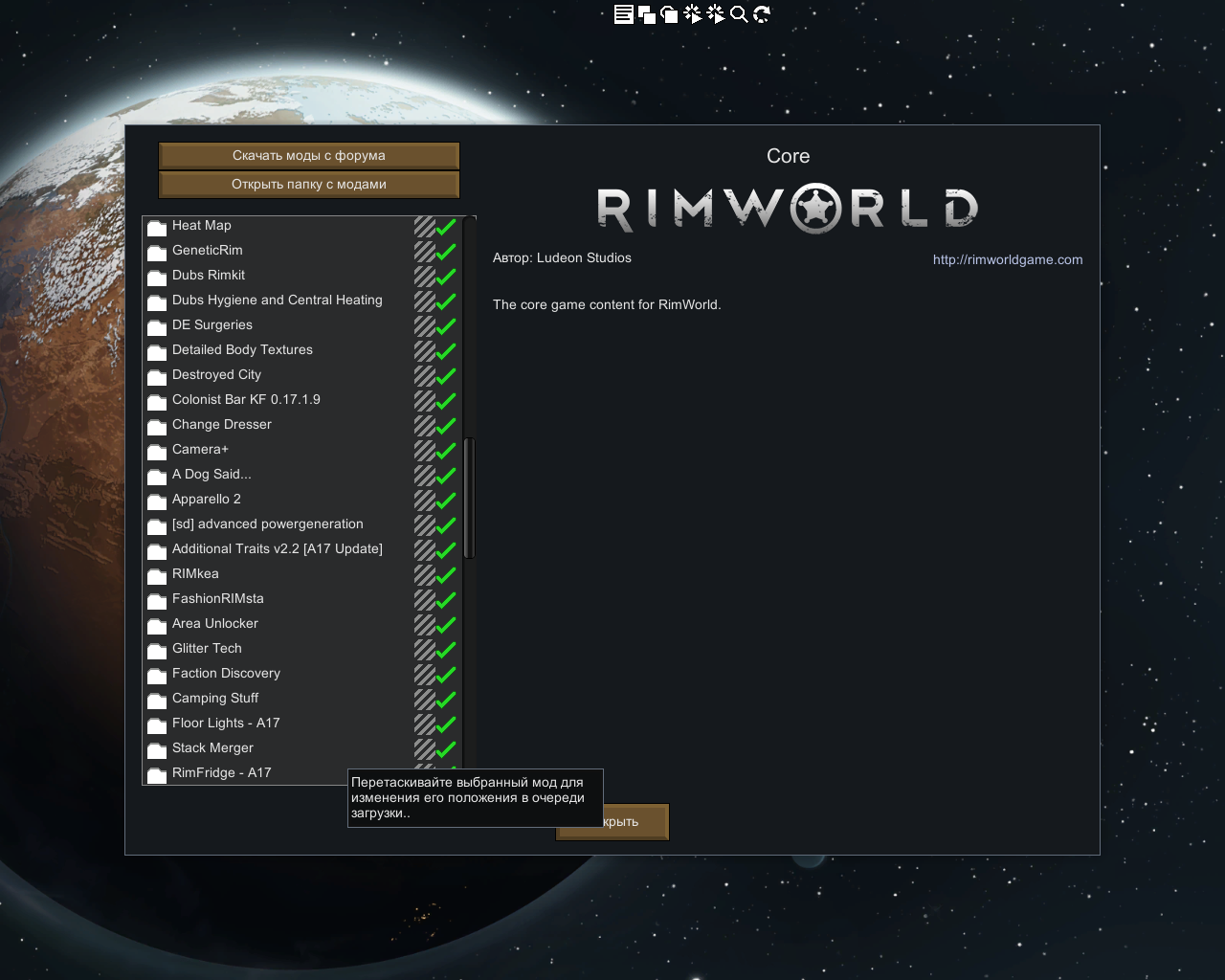Open the magnifier inspector icon
The width and height of the screenshot is (1225, 980).
tap(739, 14)
